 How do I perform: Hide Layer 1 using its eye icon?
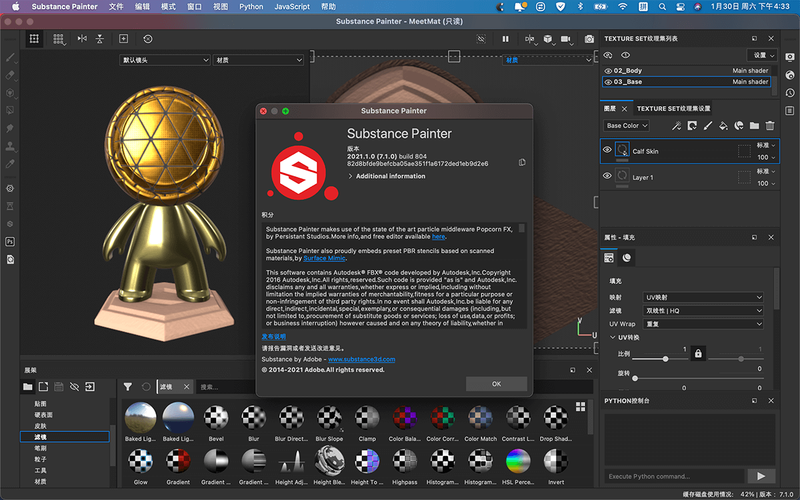coord(607,176)
